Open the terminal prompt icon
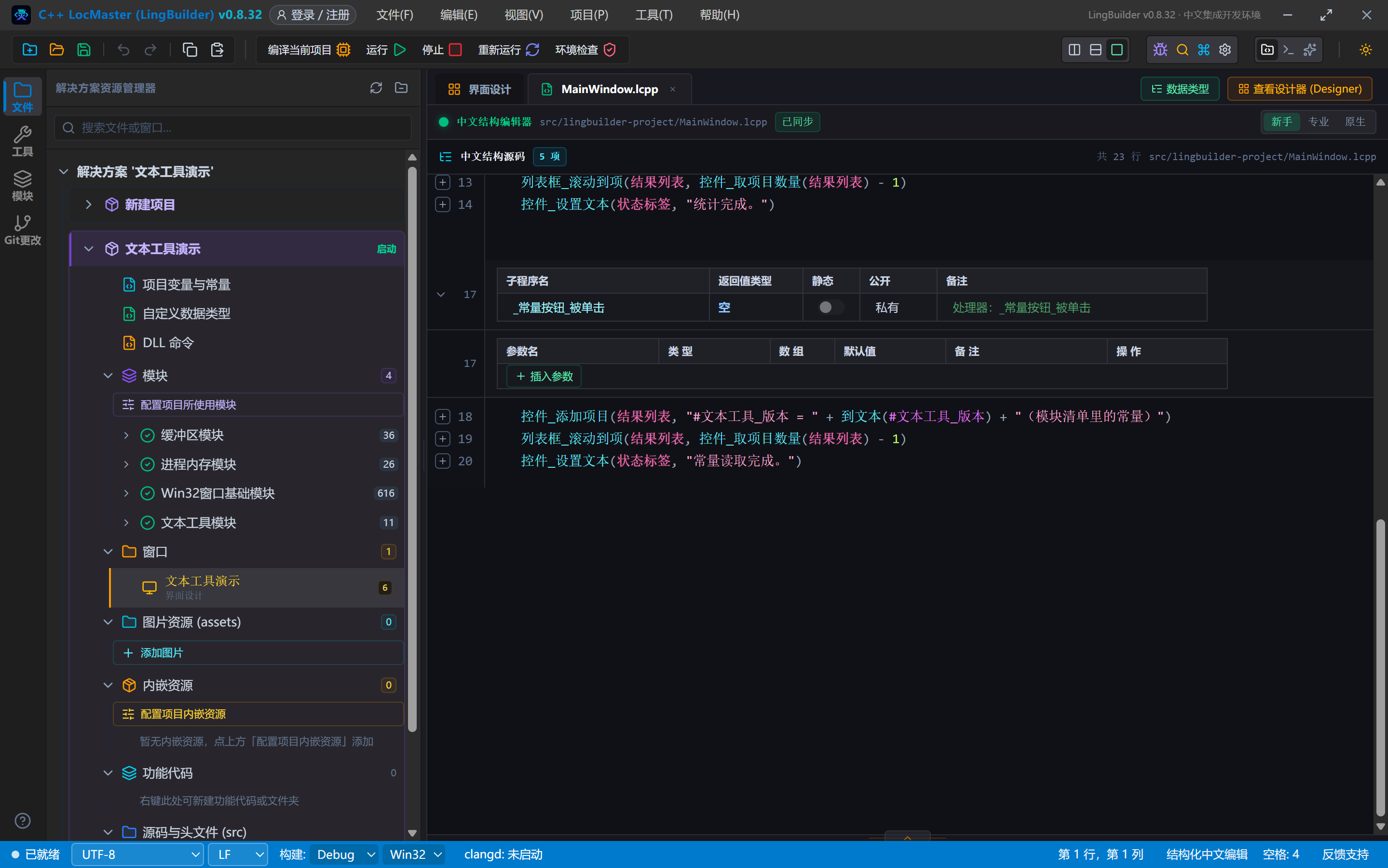The width and height of the screenshot is (1388, 868). pyautogui.click(x=1289, y=50)
